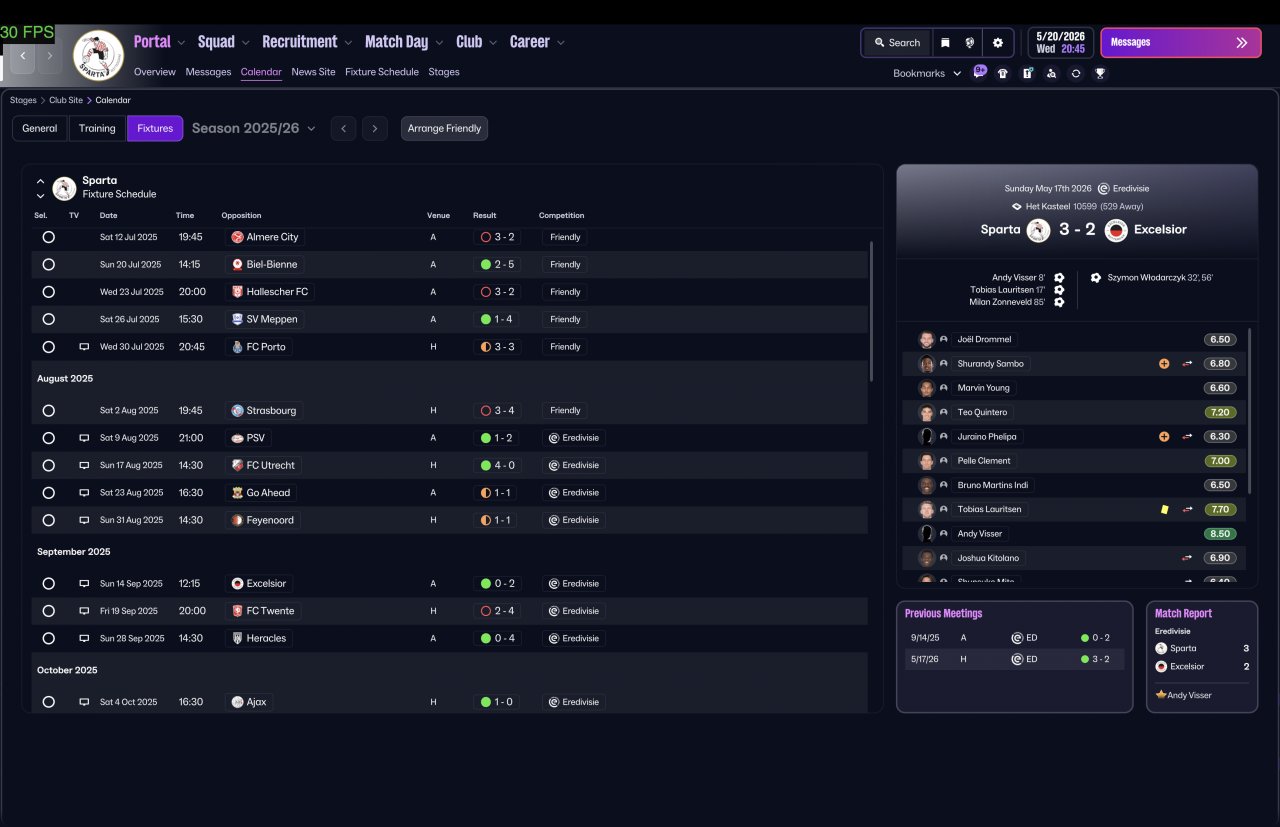Click substitution arrows on Shurandy Sambo row

pos(1187,364)
